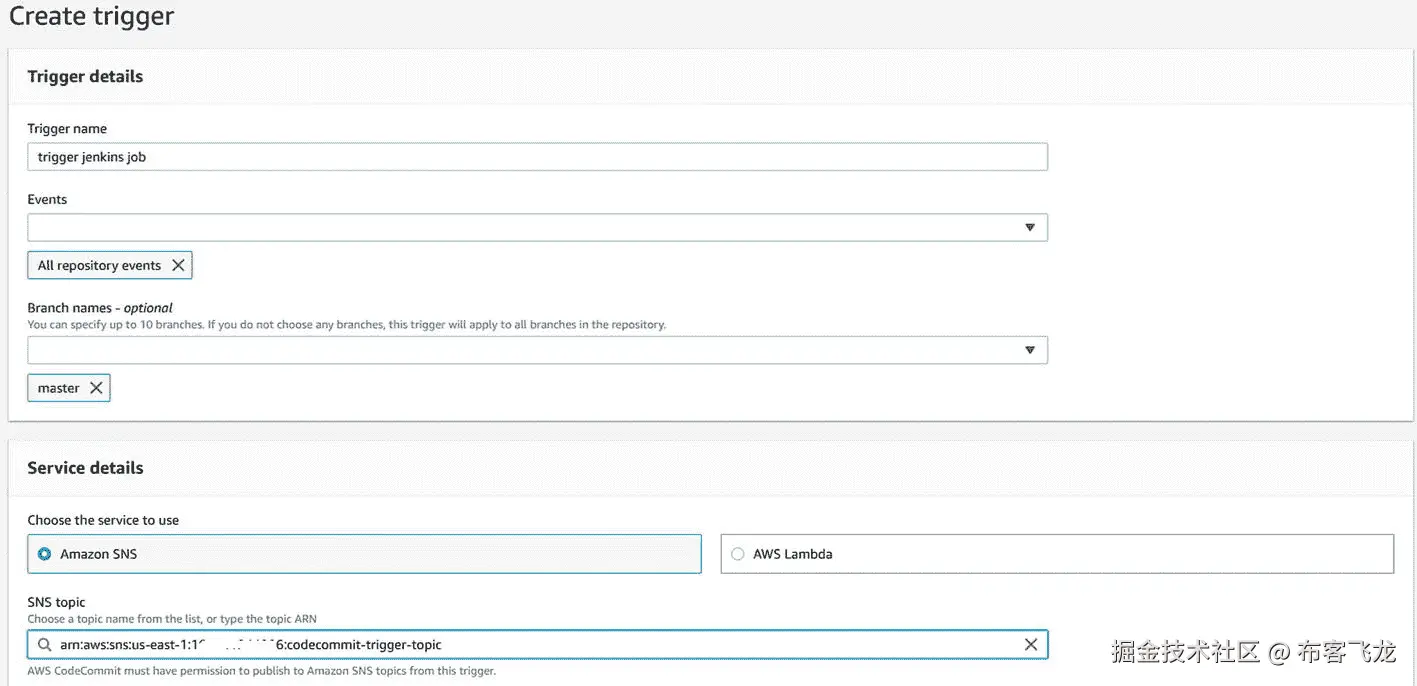Remove the "All repository events" tag
1417x686 pixels.
(178, 265)
